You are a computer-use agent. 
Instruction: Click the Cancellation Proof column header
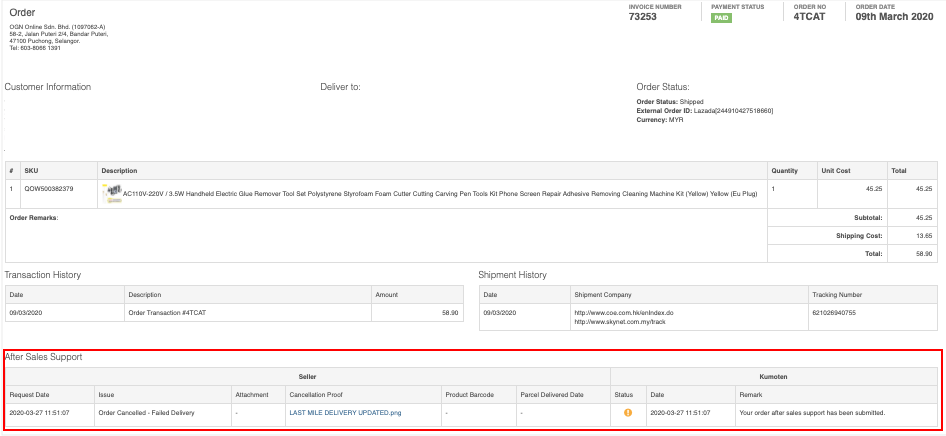click(x=317, y=393)
